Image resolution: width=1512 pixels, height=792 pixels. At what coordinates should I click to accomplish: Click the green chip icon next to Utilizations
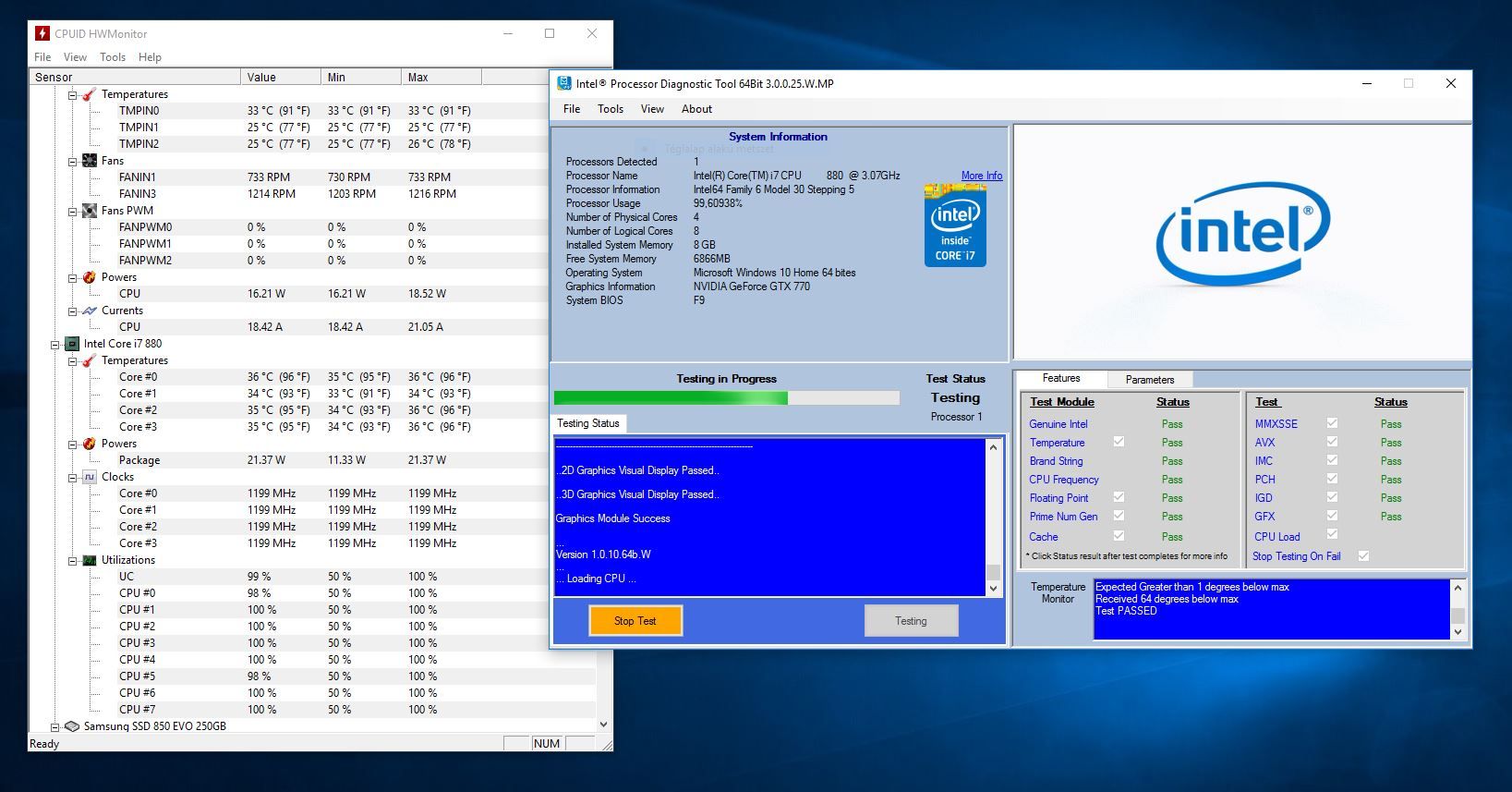(89, 560)
